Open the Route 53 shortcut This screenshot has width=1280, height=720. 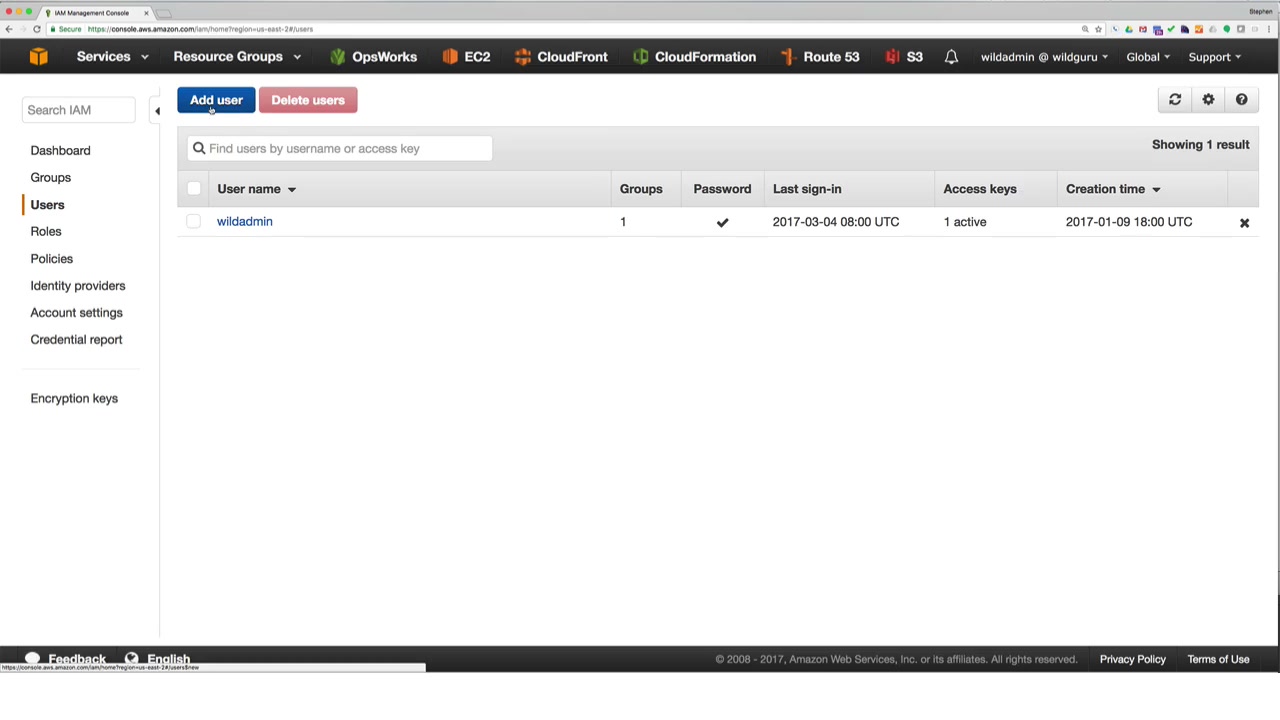pyautogui.click(x=820, y=57)
